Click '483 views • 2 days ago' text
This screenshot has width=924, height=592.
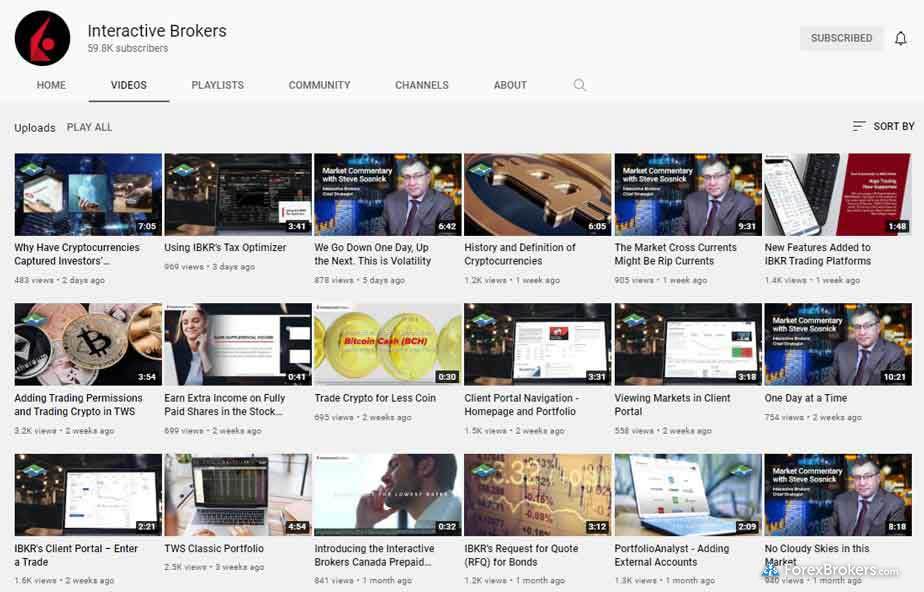60,280
